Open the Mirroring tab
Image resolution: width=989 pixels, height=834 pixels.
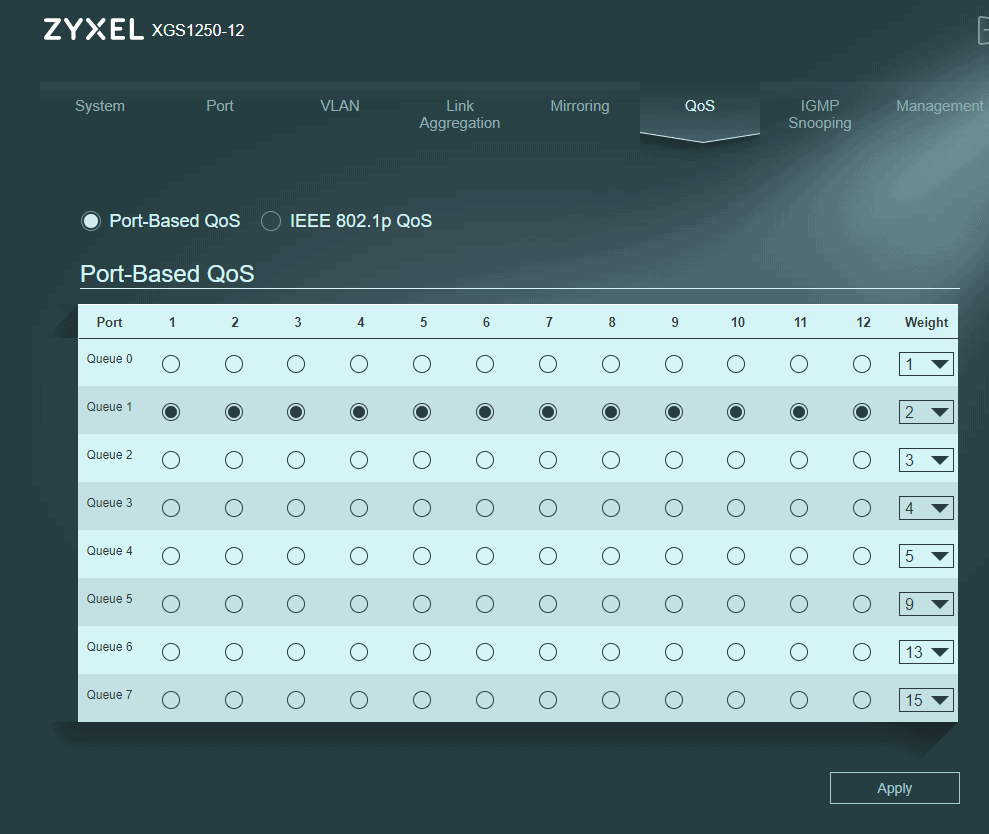tap(579, 106)
